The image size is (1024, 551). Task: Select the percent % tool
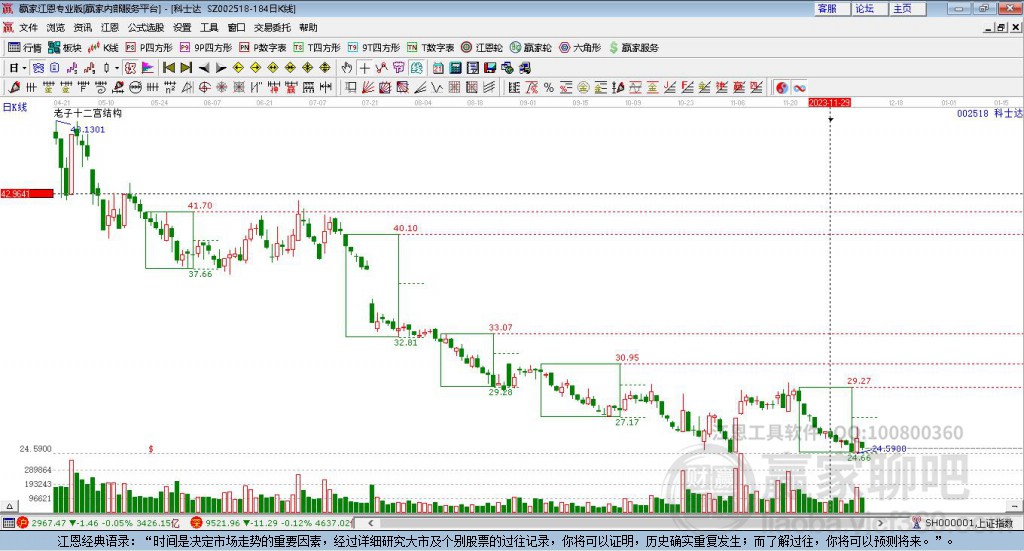click(x=549, y=87)
